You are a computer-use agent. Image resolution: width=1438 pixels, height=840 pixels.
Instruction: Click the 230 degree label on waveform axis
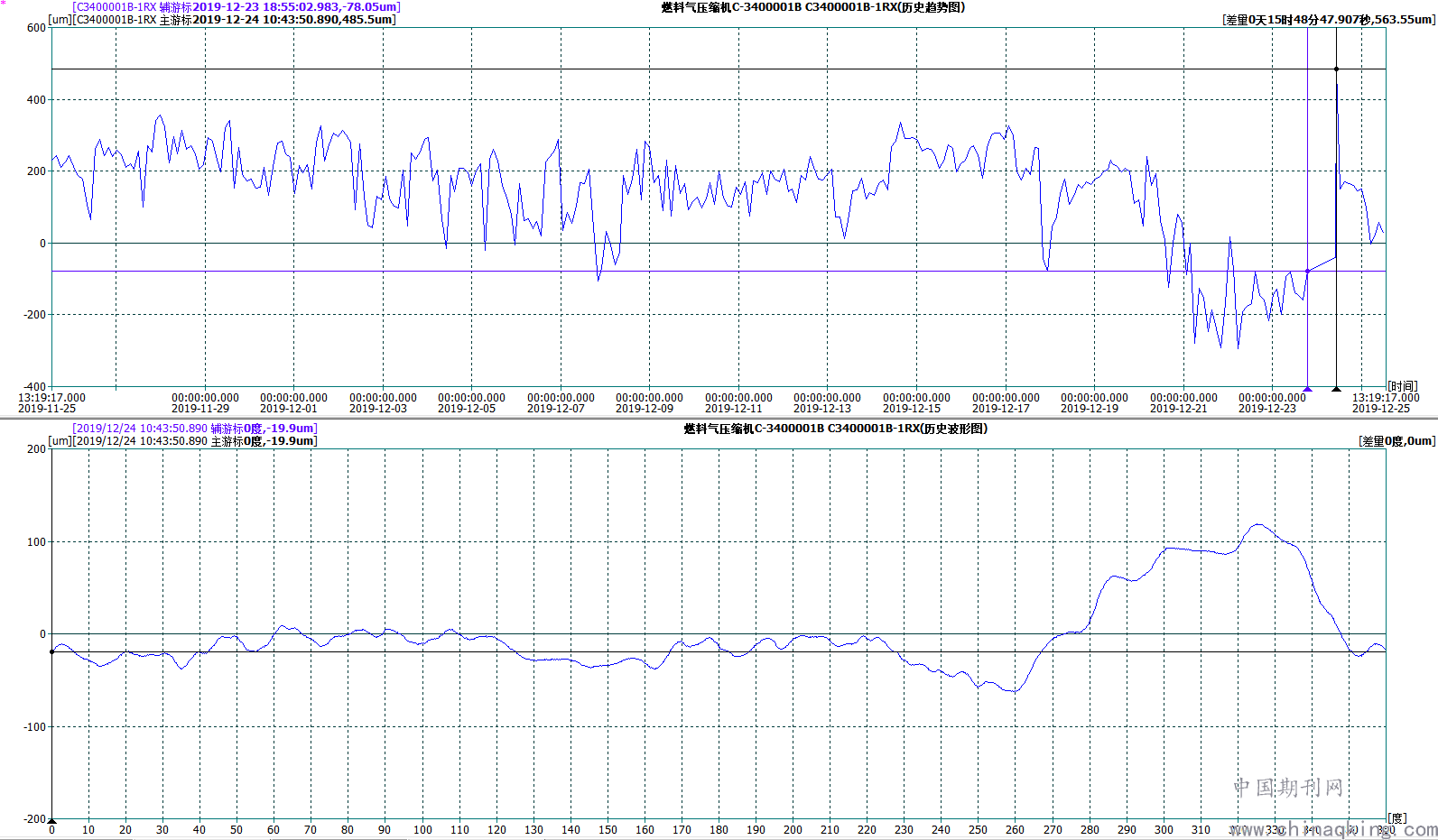click(x=904, y=830)
